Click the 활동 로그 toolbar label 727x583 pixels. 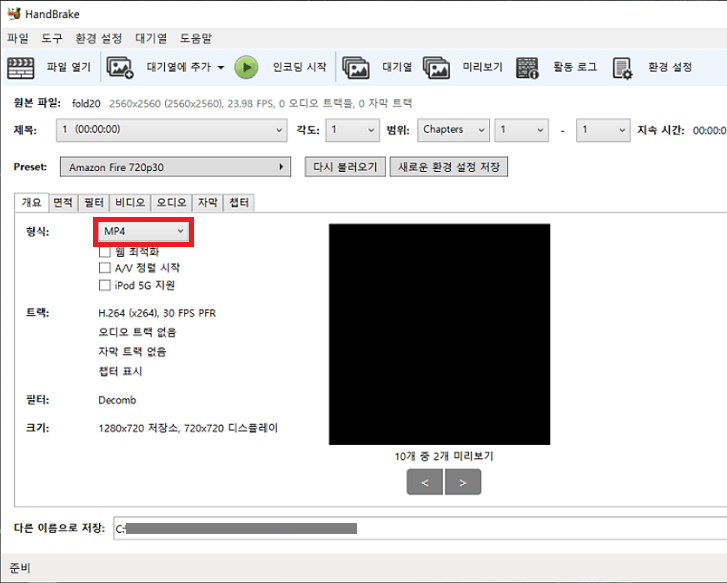coord(575,67)
